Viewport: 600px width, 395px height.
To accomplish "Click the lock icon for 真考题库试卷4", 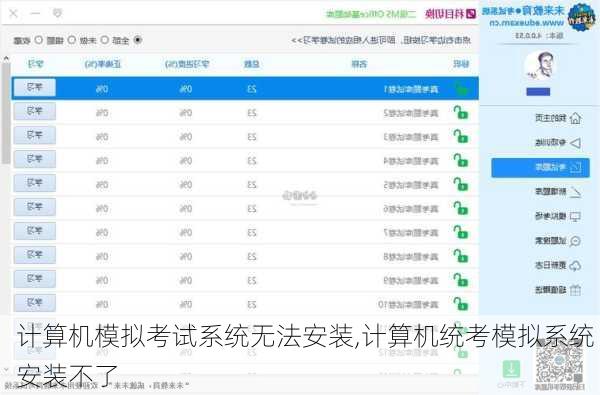I will click(x=461, y=160).
